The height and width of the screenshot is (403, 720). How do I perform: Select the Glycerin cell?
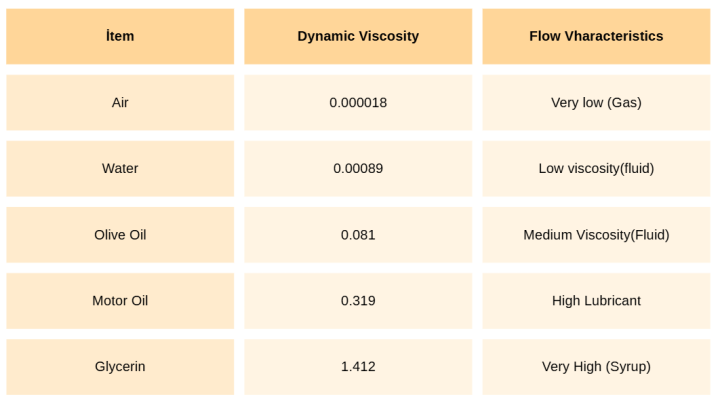pos(120,366)
